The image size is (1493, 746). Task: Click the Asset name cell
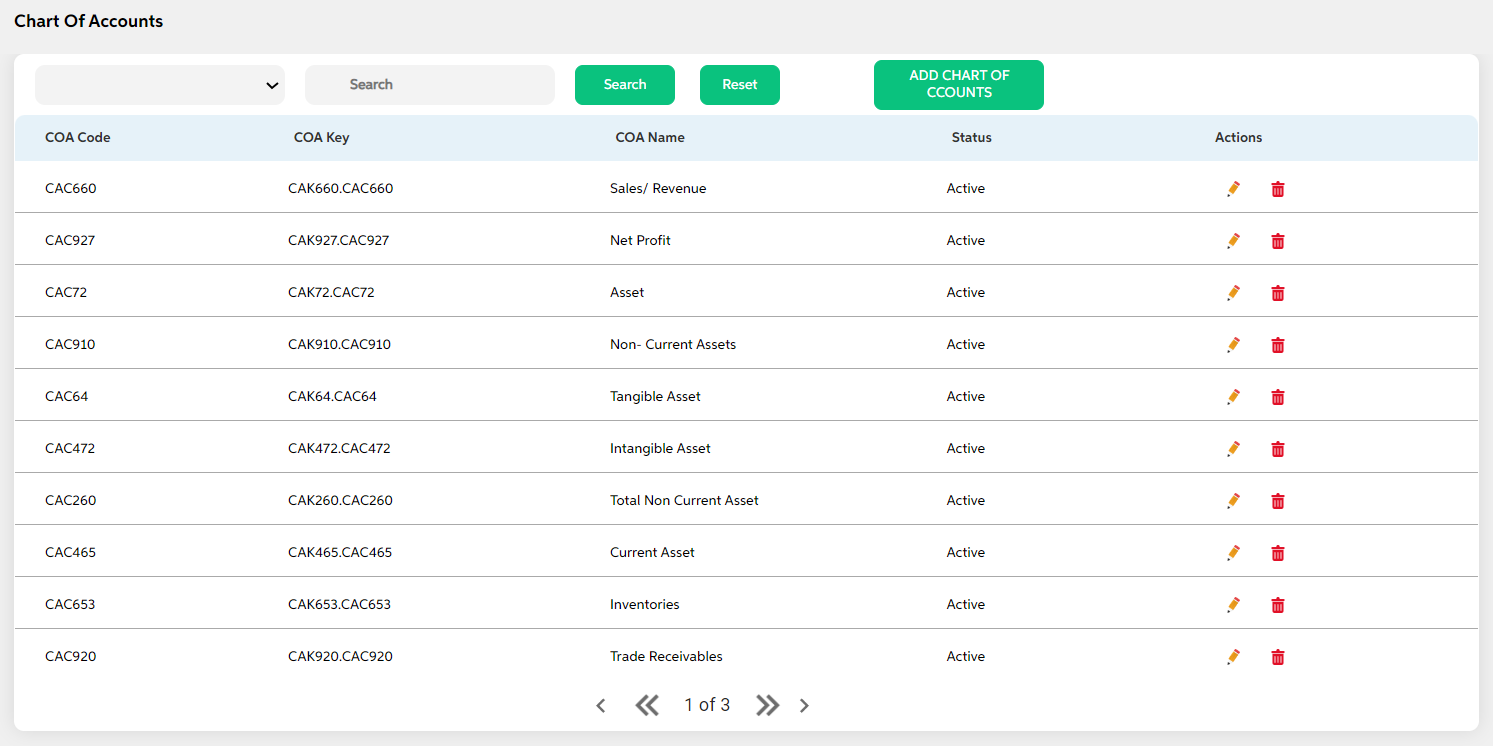tap(627, 293)
